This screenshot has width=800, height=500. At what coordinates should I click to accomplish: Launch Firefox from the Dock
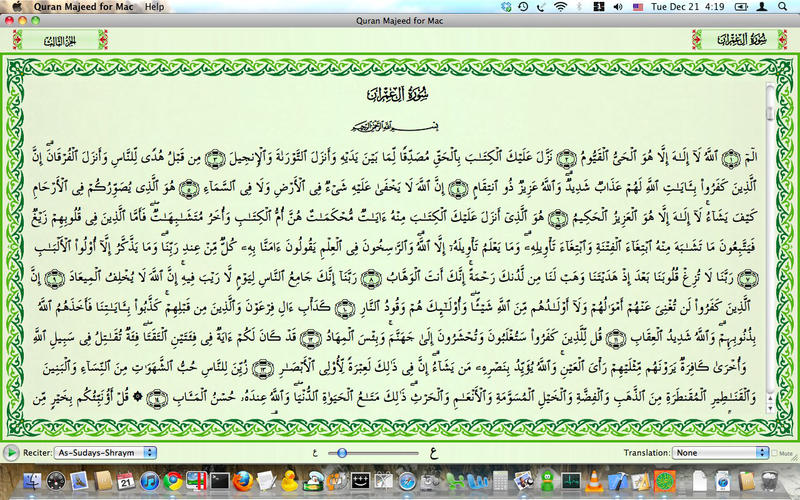(x=243, y=481)
